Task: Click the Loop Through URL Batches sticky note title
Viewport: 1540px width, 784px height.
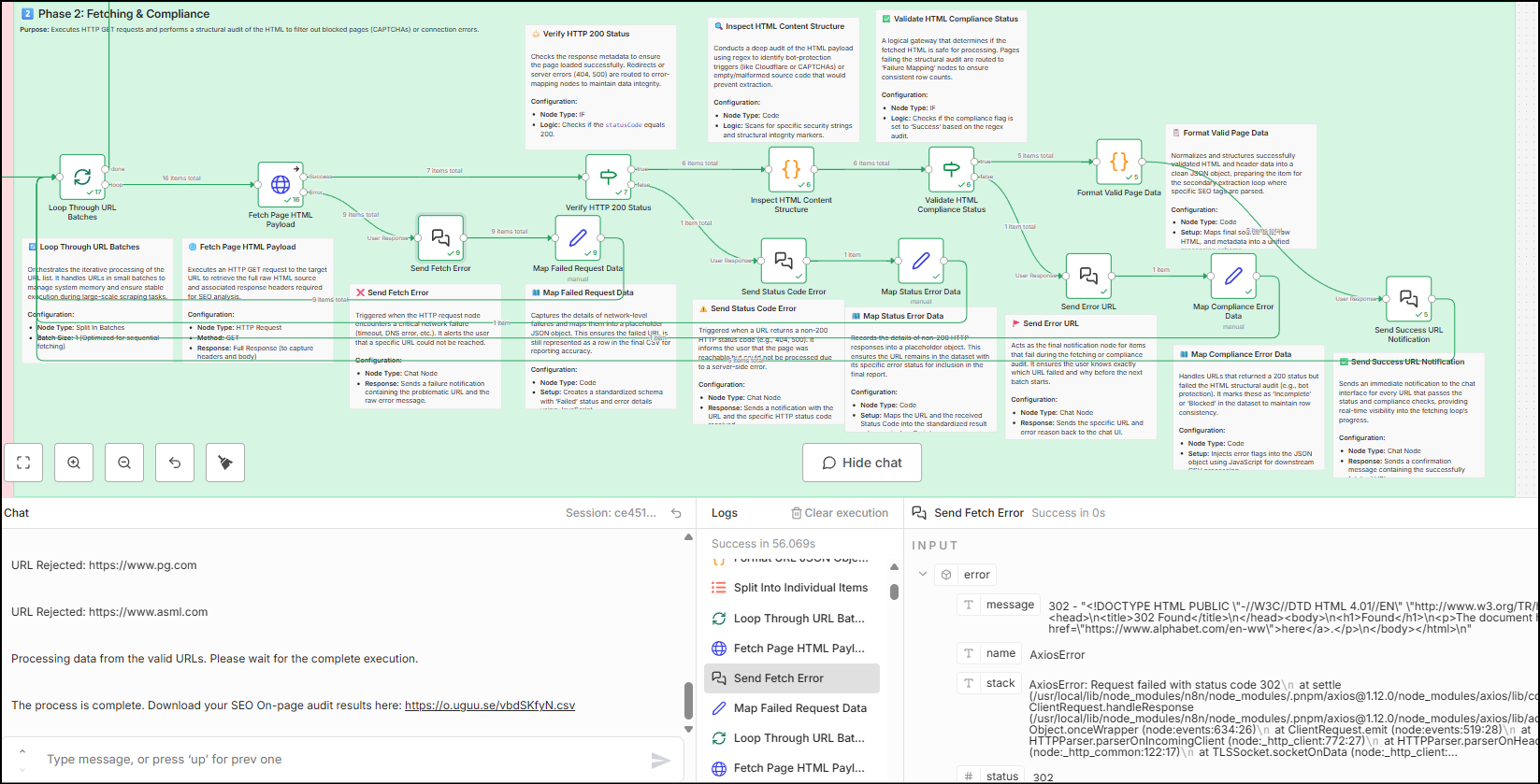Action: tap(90, 247)
